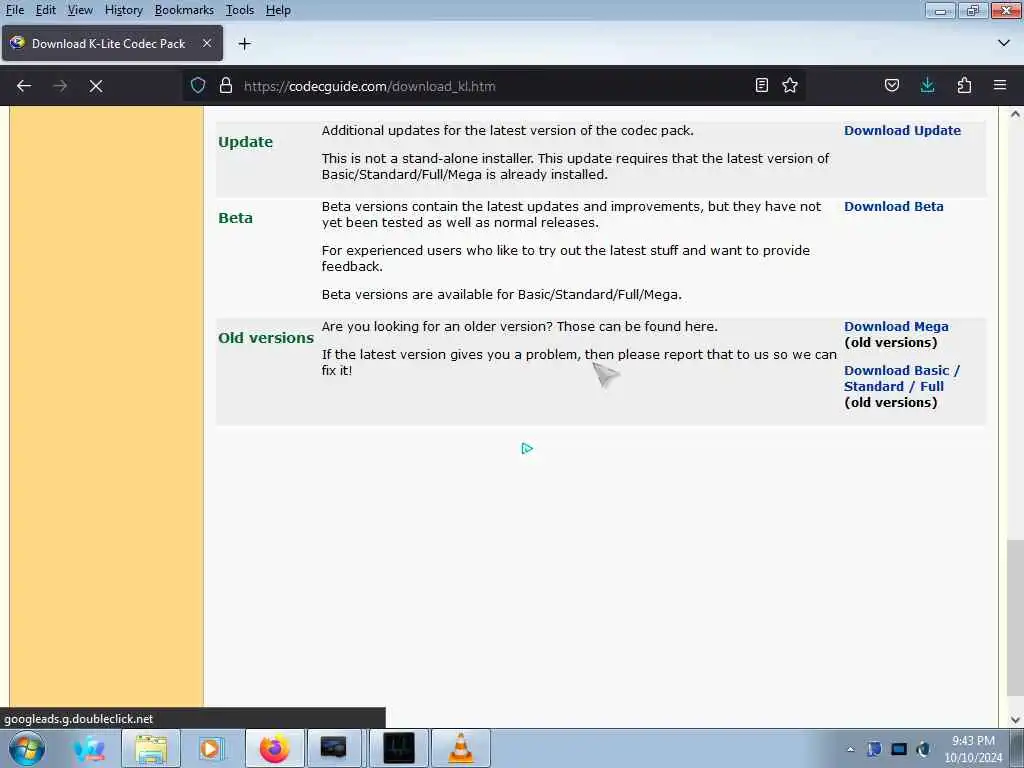Open the Windows Start menu orb
The image size is (1024, 768).
[x=27, y=748]
